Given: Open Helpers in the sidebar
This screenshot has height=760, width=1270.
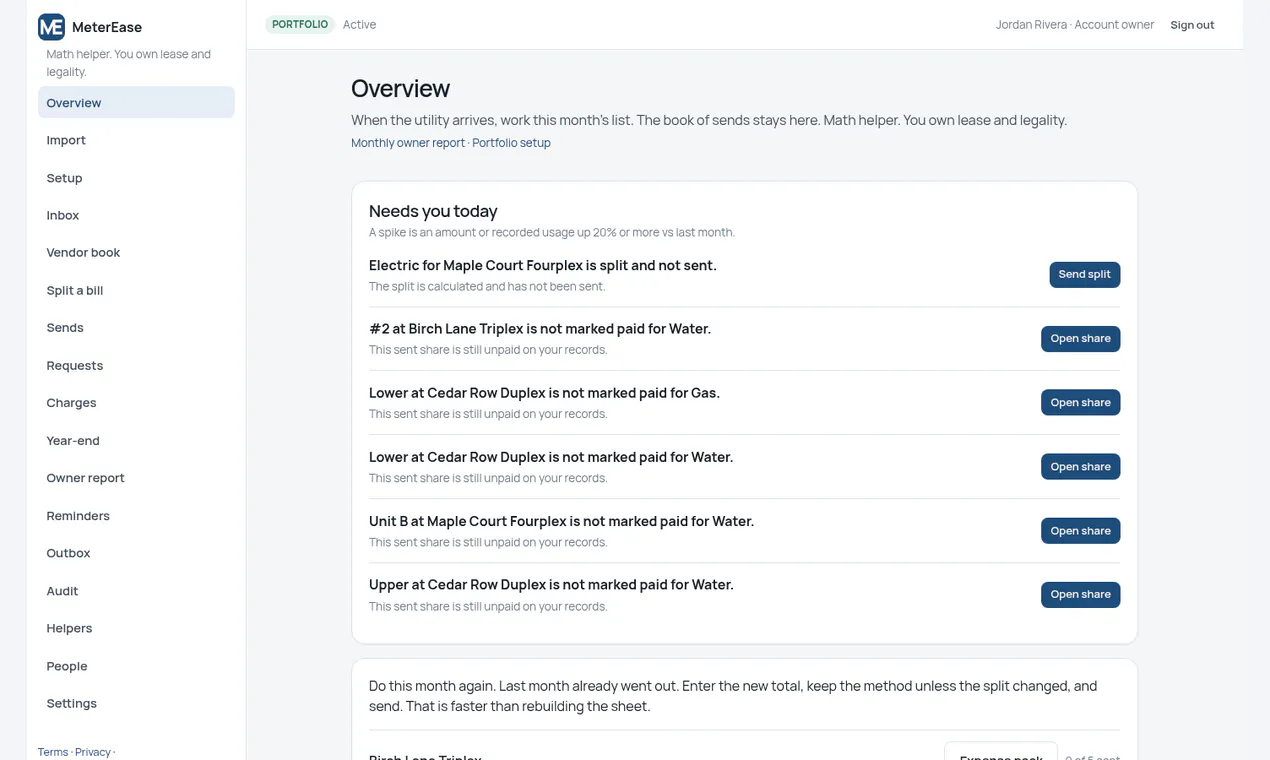Looking at the screenshot, I should point(136,628).
